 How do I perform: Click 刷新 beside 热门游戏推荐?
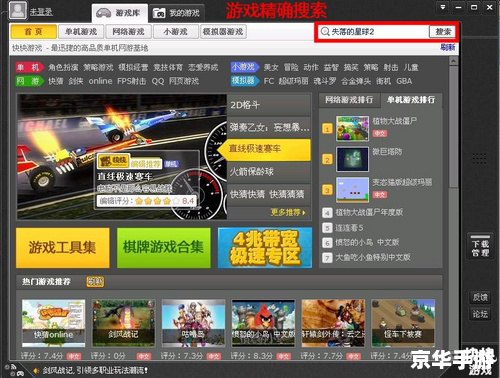(x=95, y=282)
